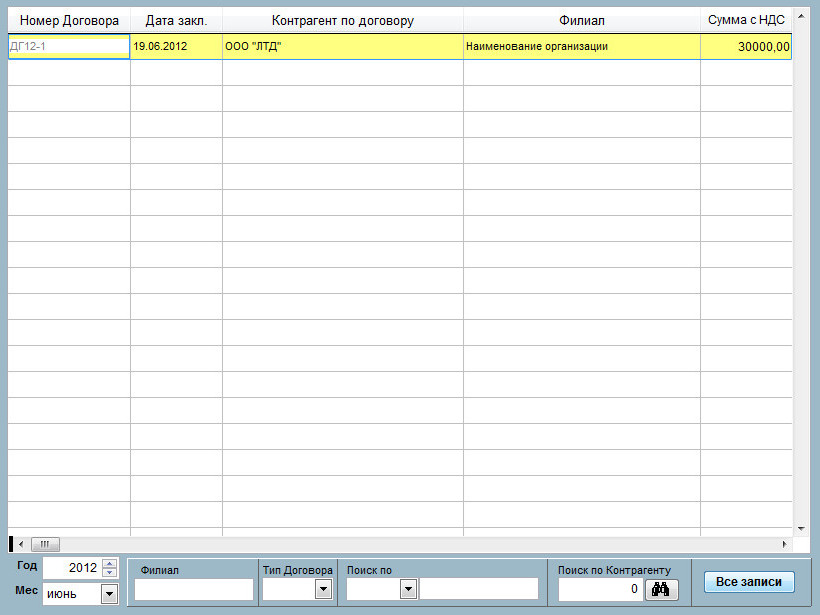The width and height of the screenshot is (820, 615).
Task: Click the horizontal scrollbar thumb
Action: click(45, 544)
